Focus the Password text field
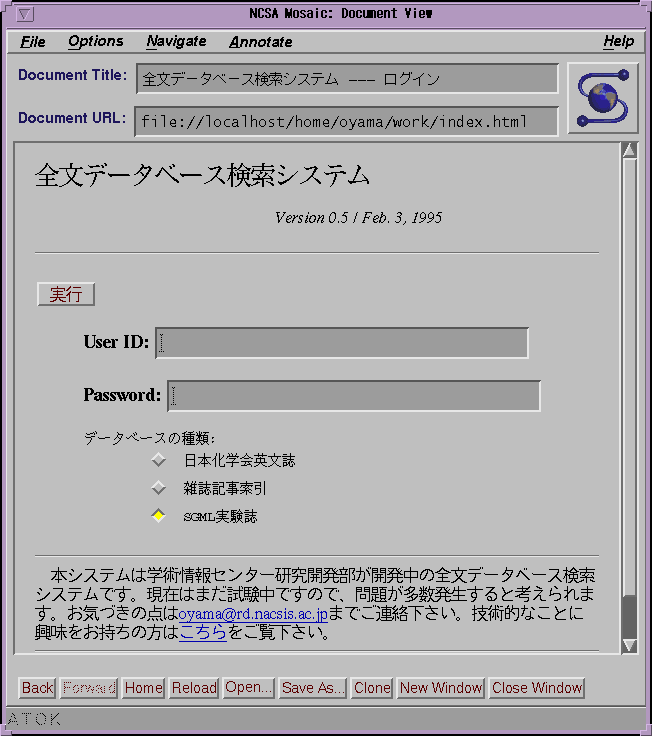652x736 pixels. [x=354, y=396]
